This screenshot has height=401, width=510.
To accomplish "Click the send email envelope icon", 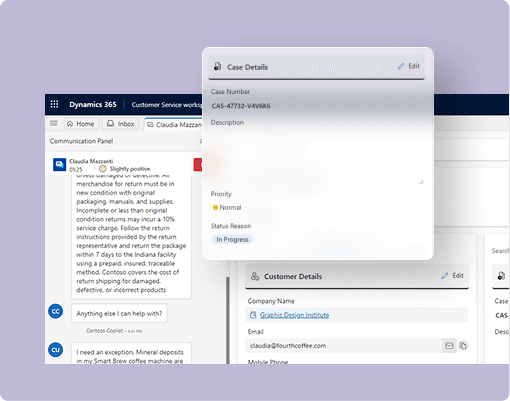I will pyautogui.click(x=449, y=346).
